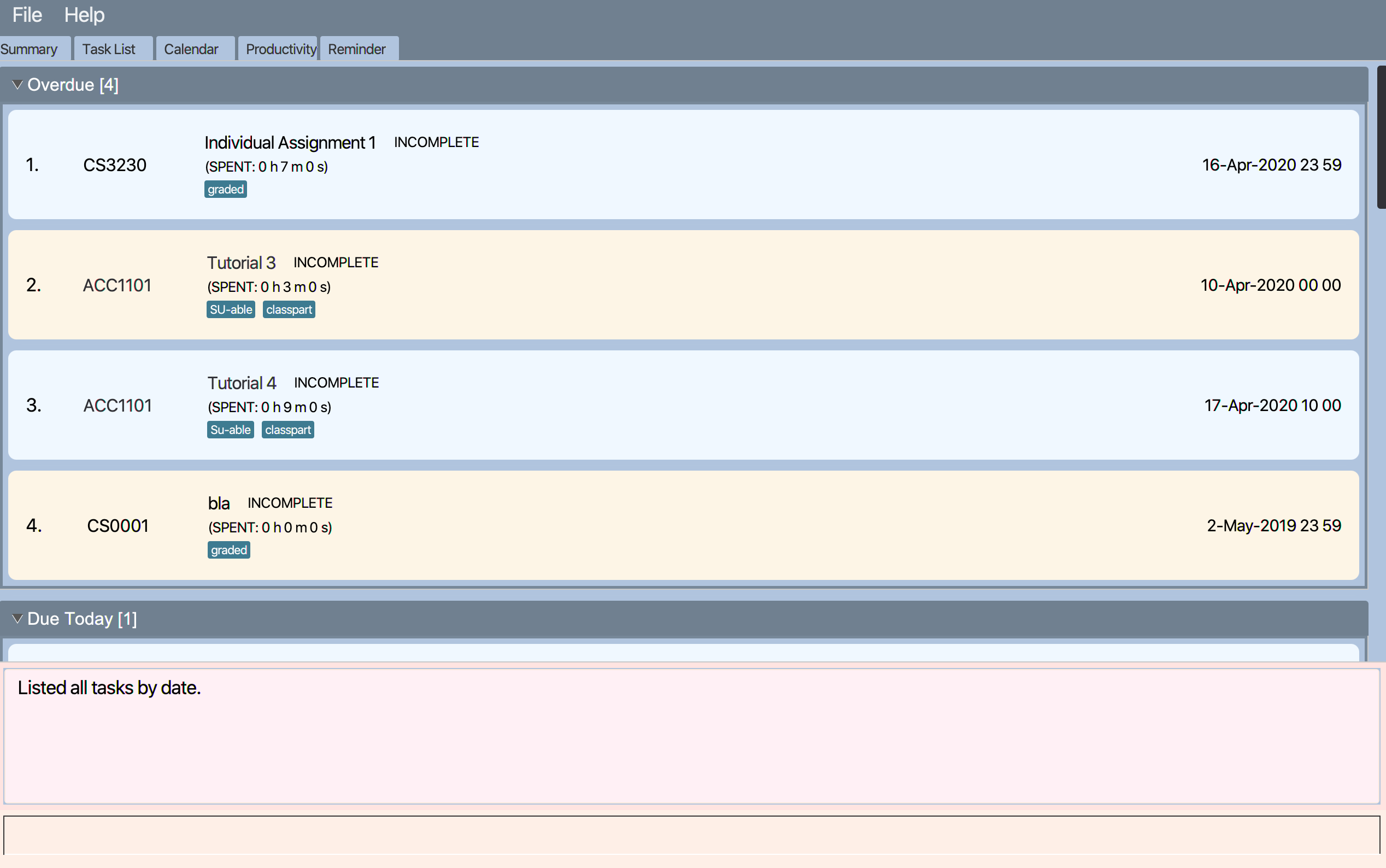Open the Help menu

(84, 15)
